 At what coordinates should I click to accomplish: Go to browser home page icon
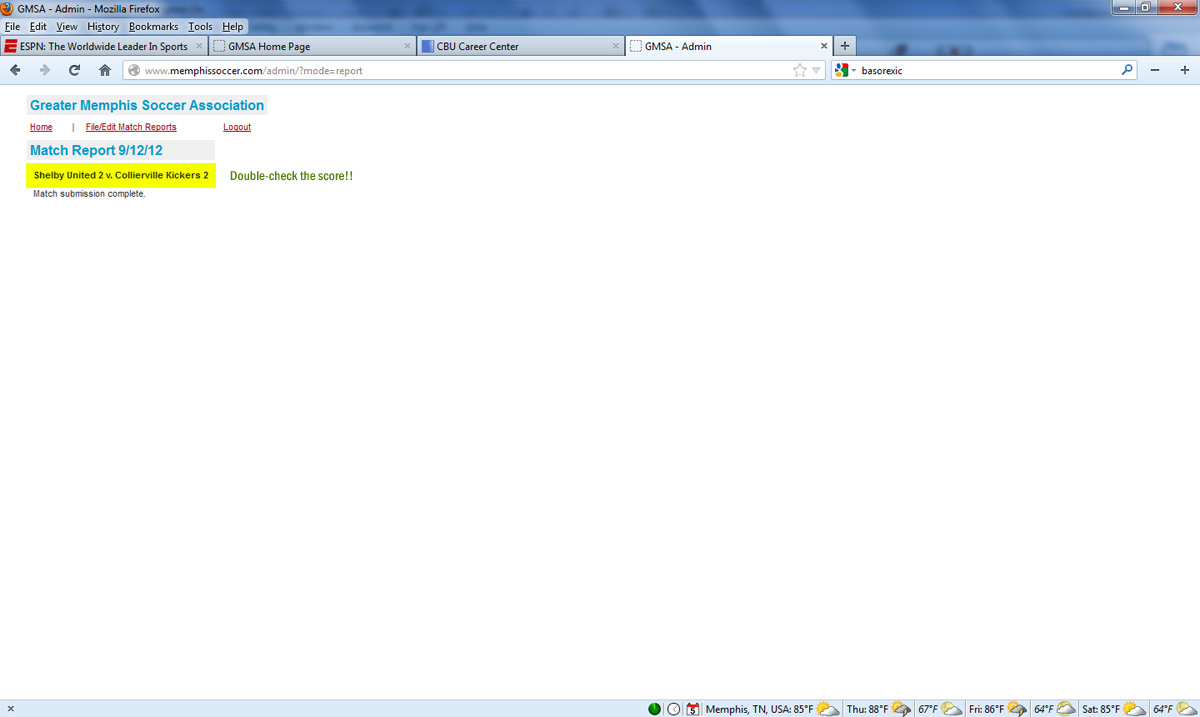point(104,70)
